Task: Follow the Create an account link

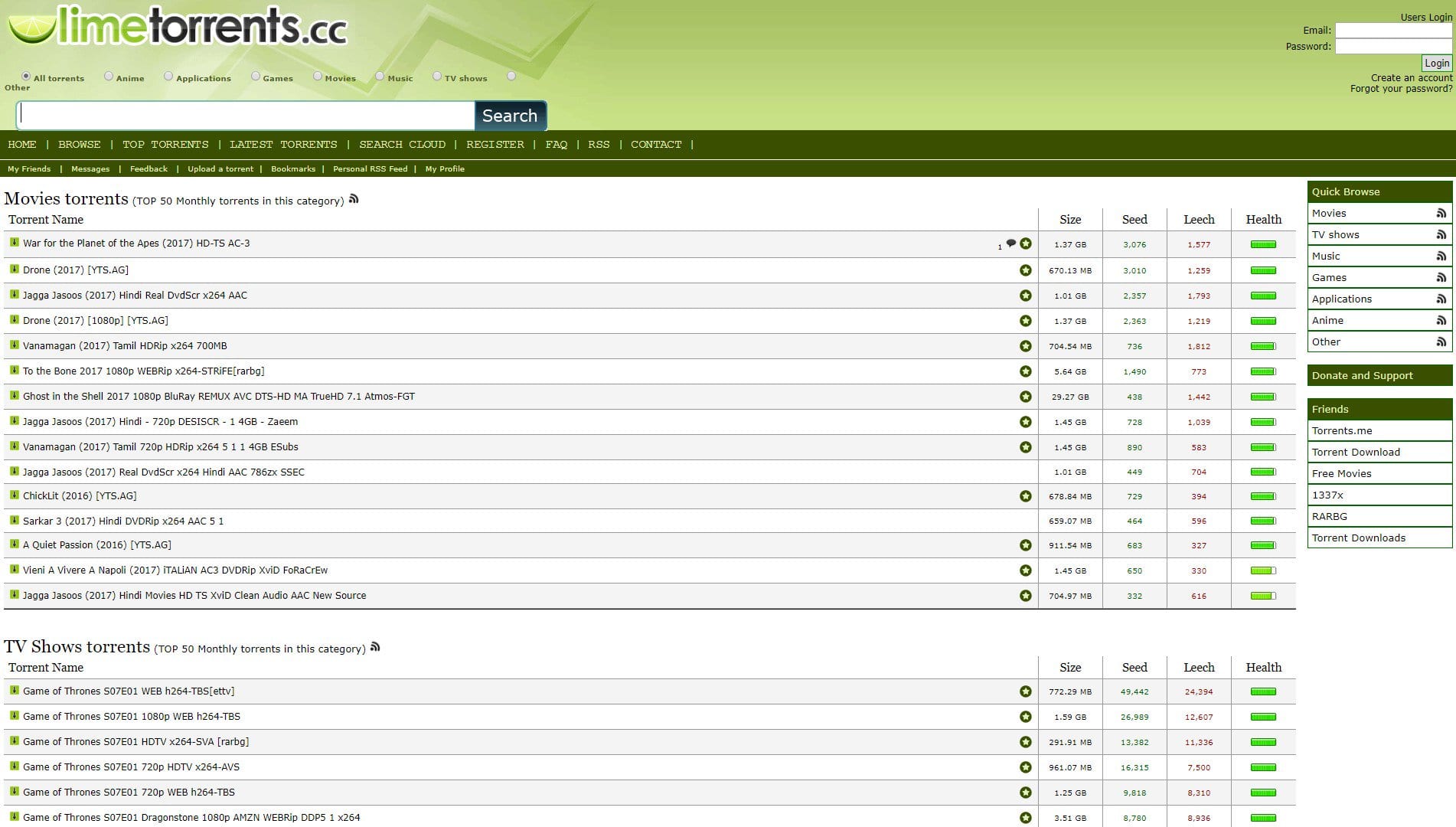Action: (1412, 78)
